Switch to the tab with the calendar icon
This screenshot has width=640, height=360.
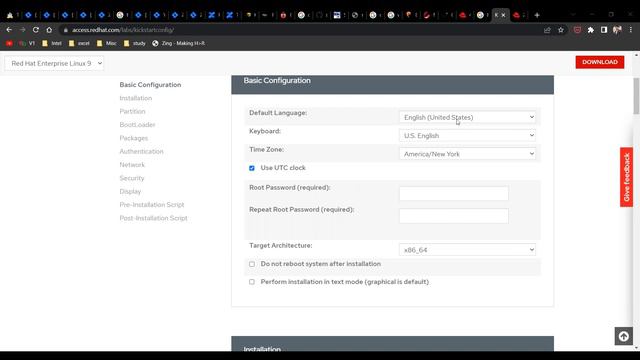click(x=337, y=15)
